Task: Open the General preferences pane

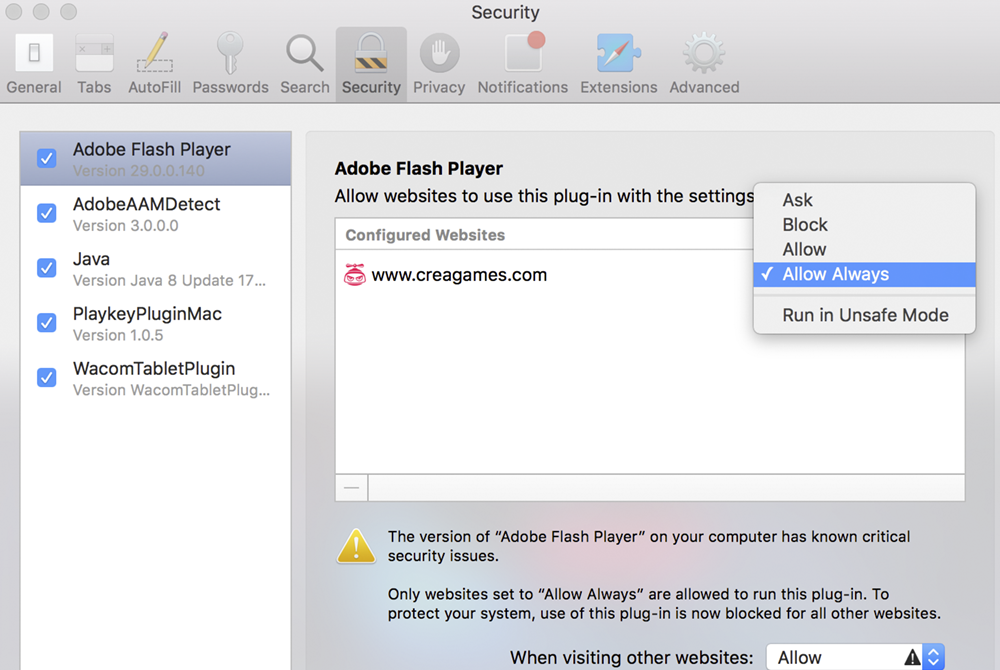Action: [34, 63]
